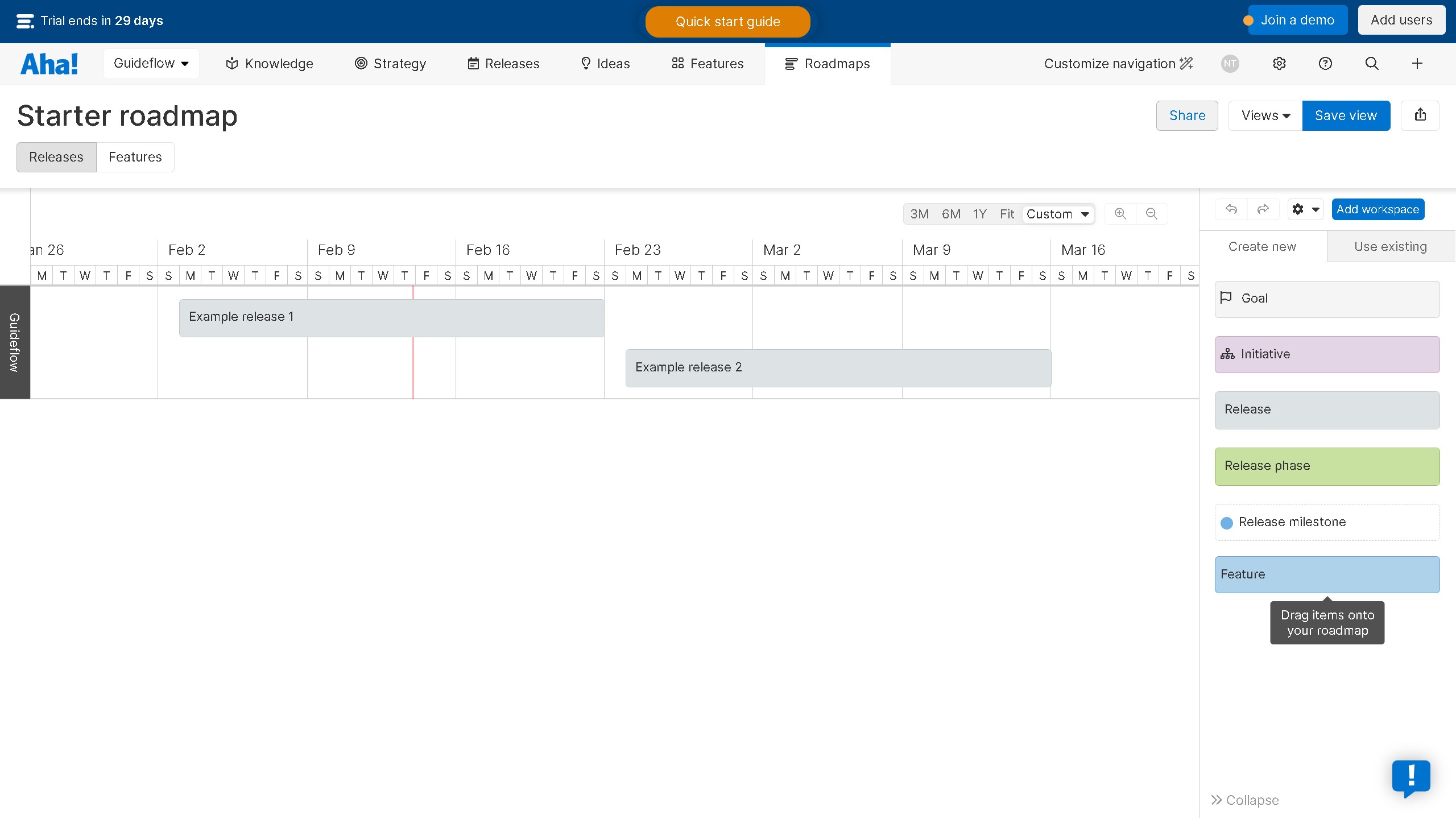Image resolution: width=1456 pixels, height=819 pixels.
Task: Select the 3M timeframe option
Action: pyautogui.click(x=919, y=214)
